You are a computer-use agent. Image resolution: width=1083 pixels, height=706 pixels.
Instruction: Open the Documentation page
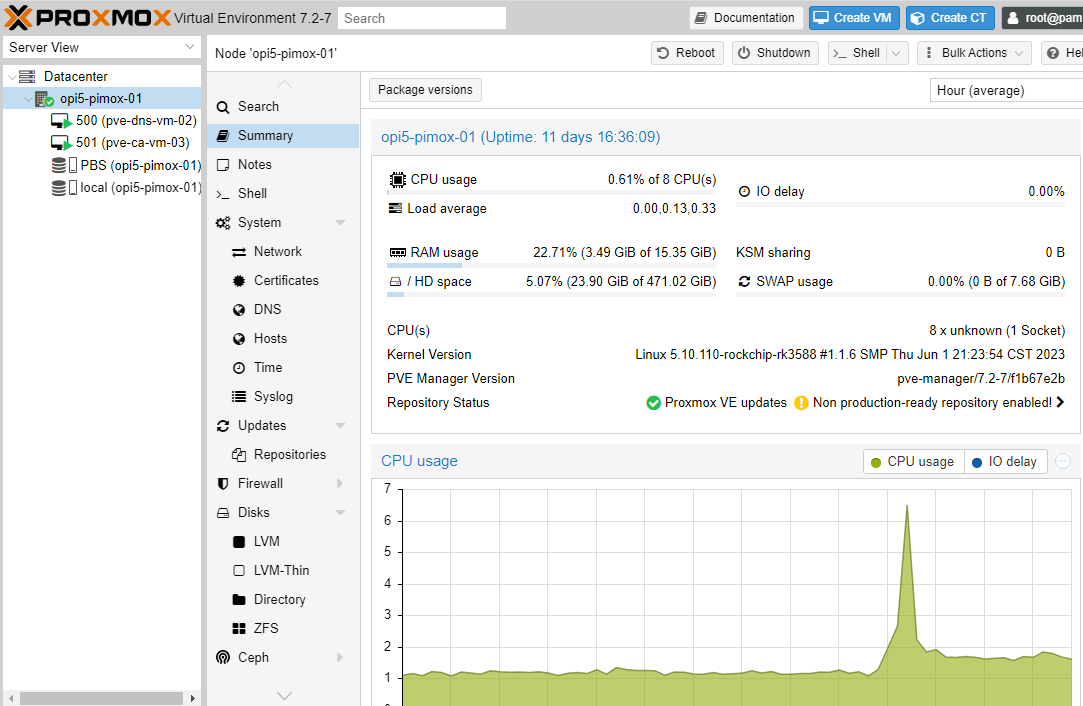(x=745, y=18)
